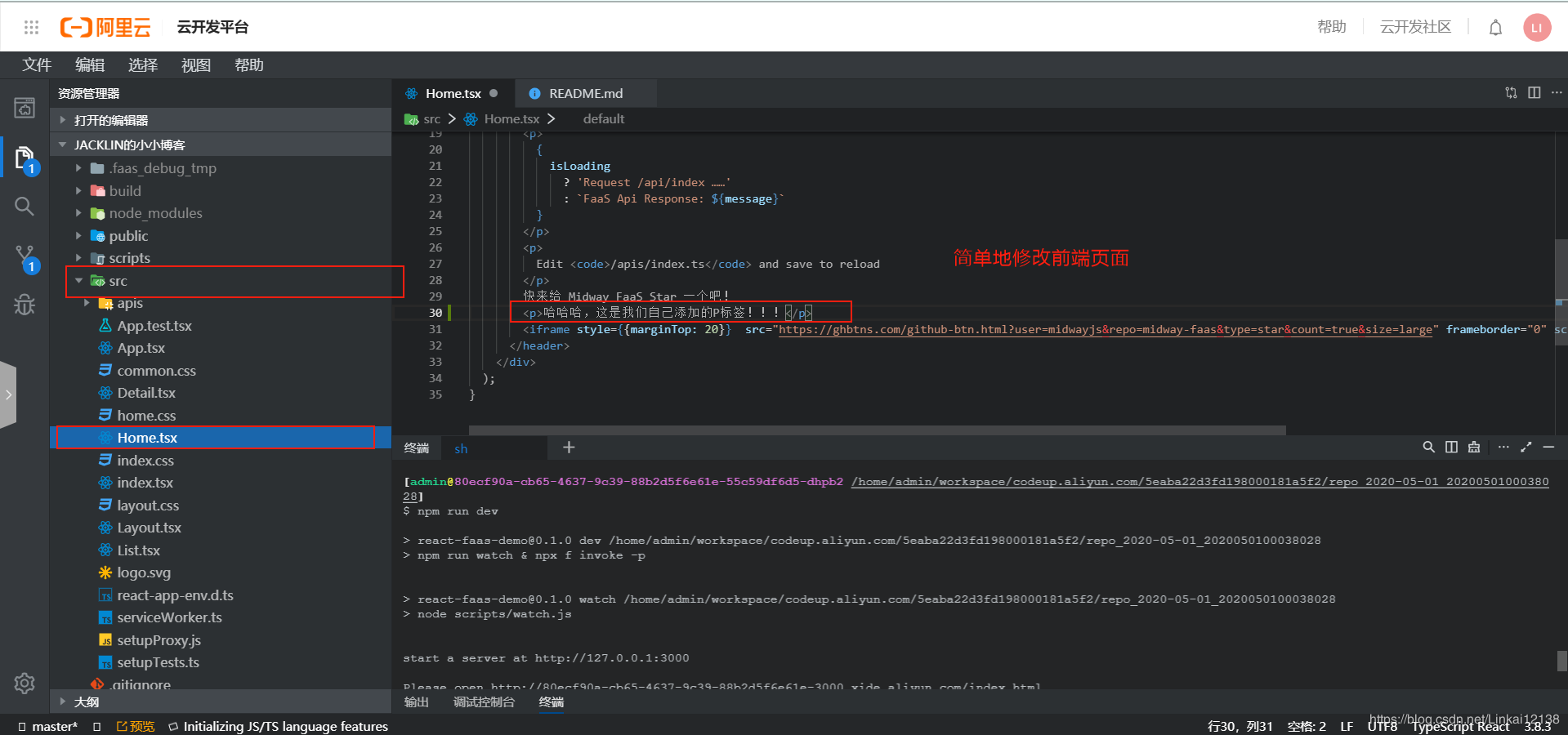The width and height of the screenshot is (1568, 735).
Task: Expand the scripts folder
Action: (78, 258)
